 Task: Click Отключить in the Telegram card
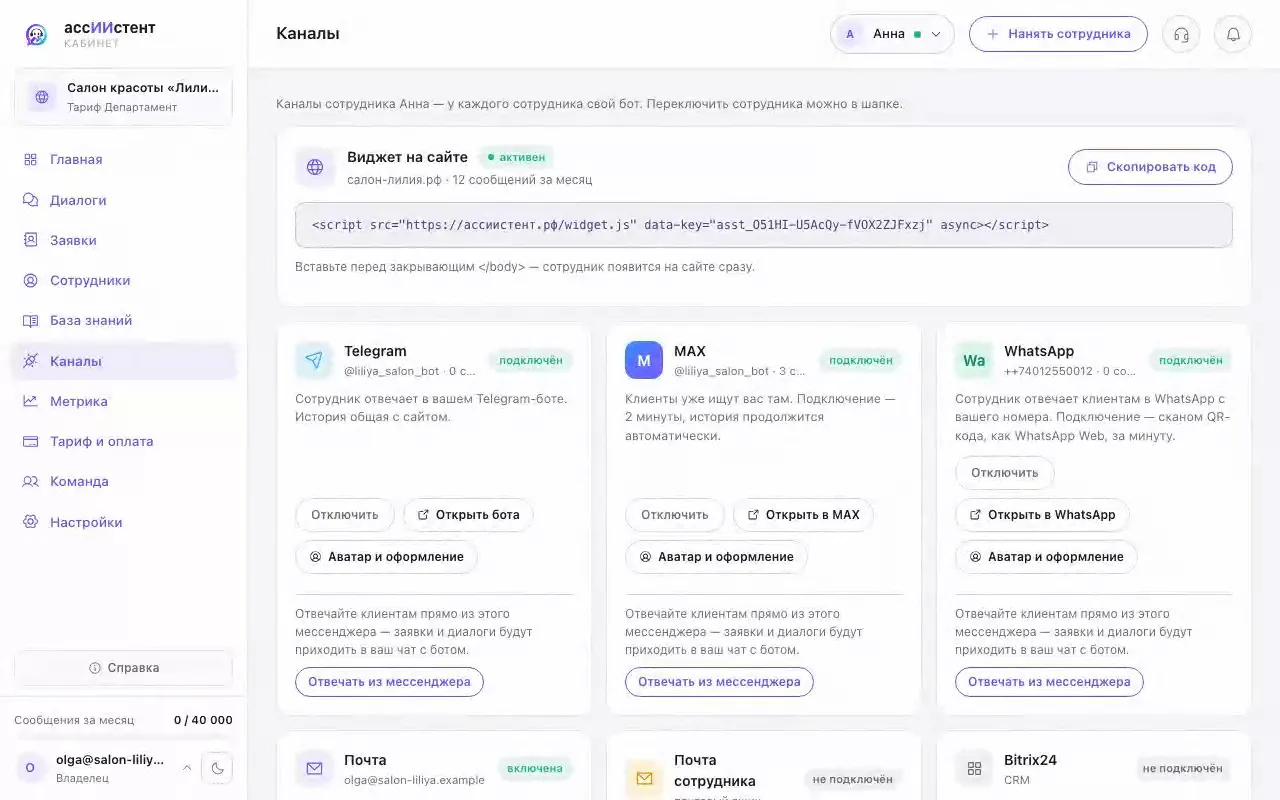[345, 515]
